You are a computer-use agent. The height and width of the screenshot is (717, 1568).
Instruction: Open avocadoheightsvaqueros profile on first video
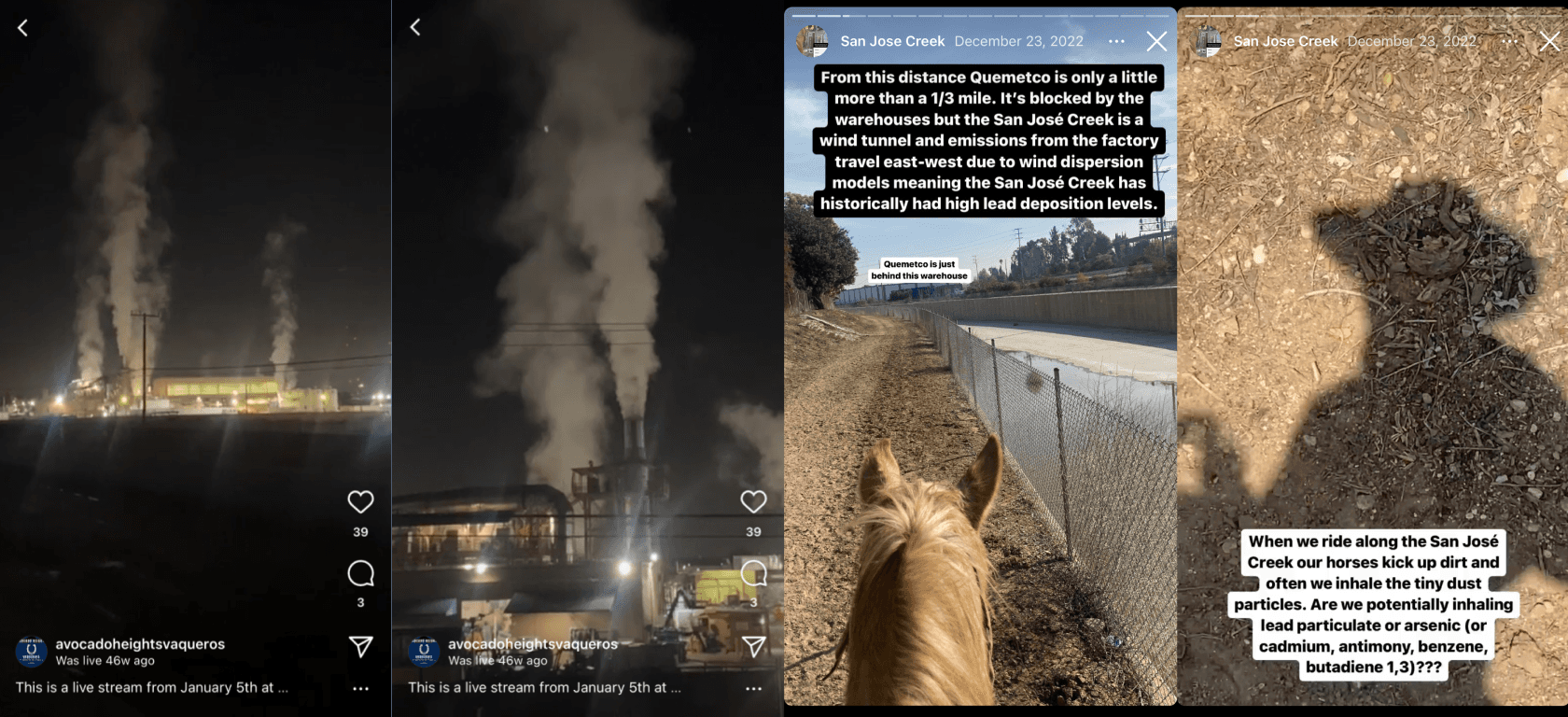point(140,644)
